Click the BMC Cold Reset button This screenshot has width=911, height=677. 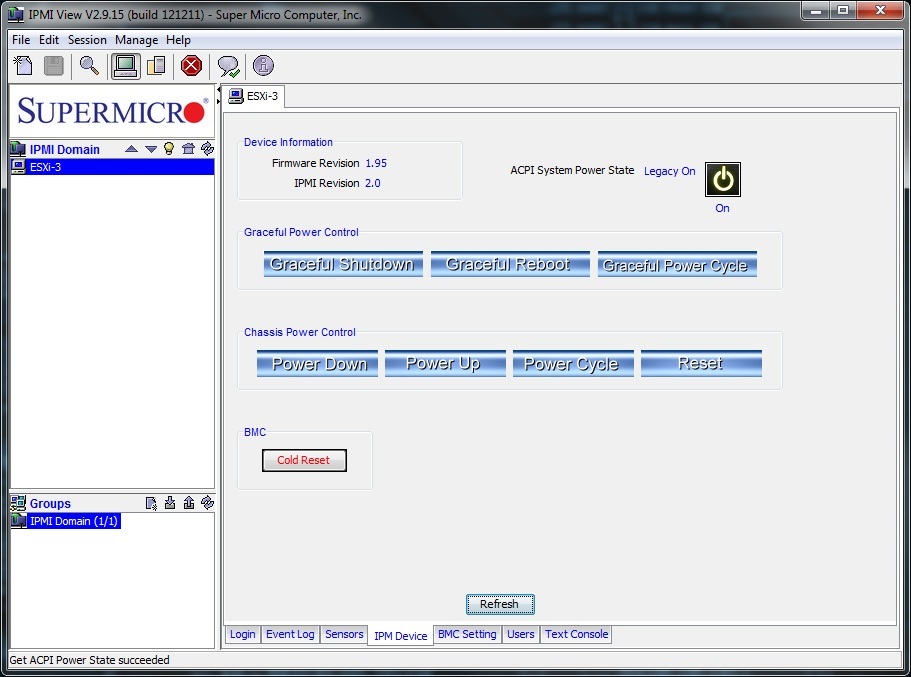click(x=304, y=460)
